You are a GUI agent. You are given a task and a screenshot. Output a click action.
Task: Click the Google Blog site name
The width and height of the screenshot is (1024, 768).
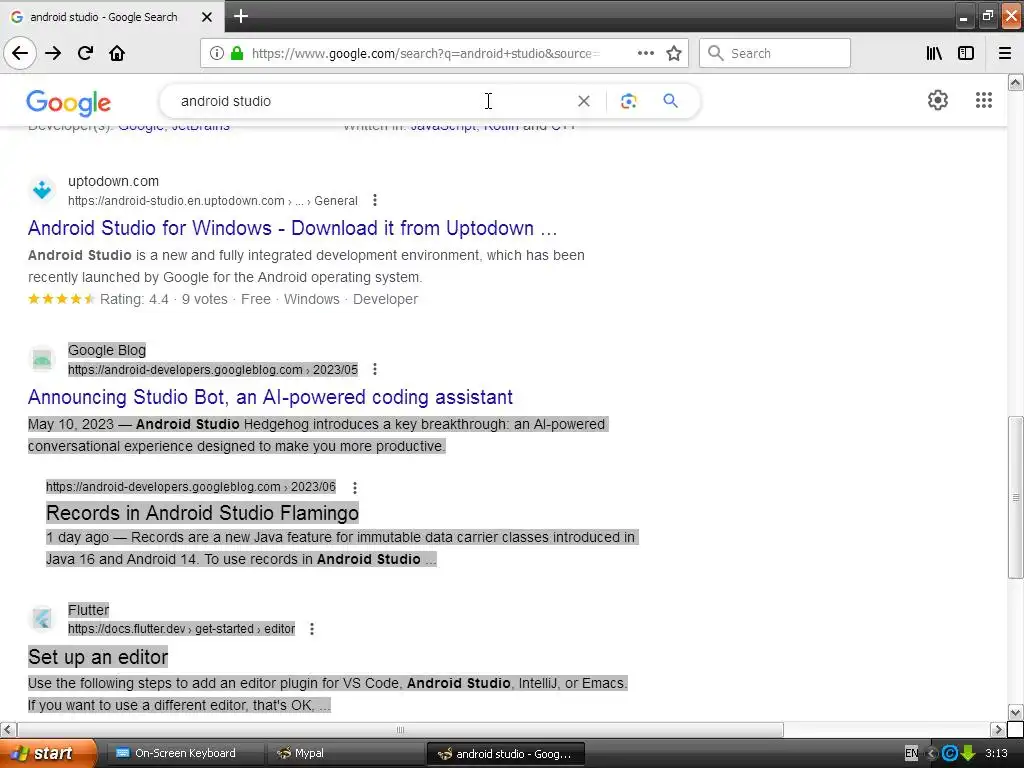(x=107, y=351)
